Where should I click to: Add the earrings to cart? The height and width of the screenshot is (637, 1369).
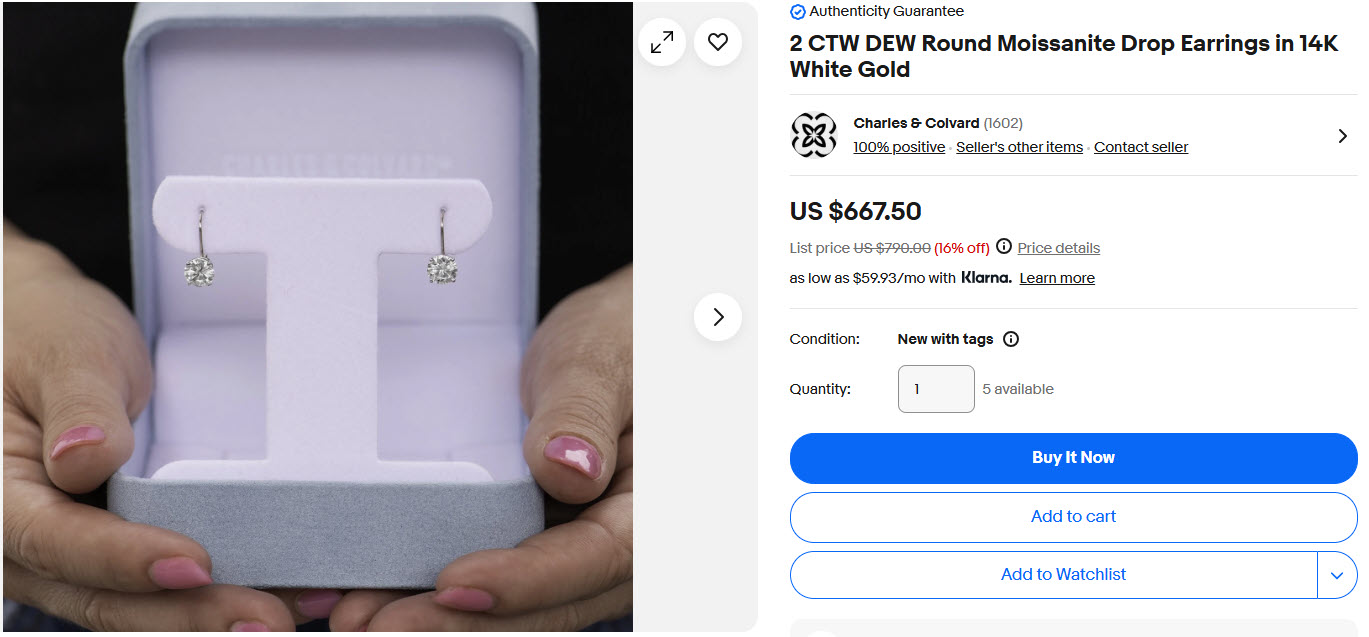[1073, 517]
